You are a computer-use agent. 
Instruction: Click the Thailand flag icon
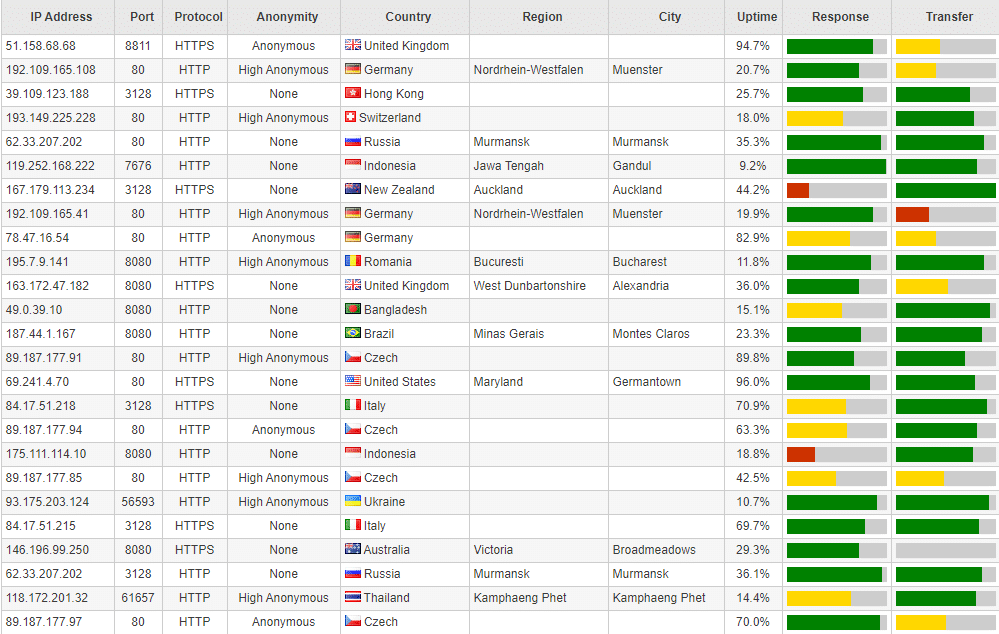point(352,597)
